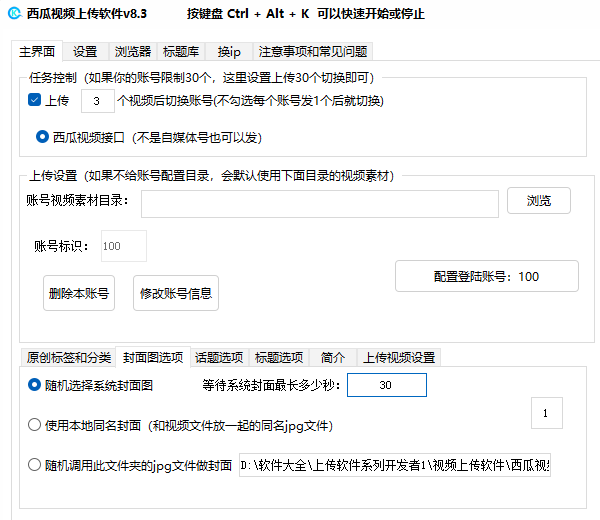Click the video count field showing 3
The width and height of the screenshot is (600, 520).
[x=98, y=101]
